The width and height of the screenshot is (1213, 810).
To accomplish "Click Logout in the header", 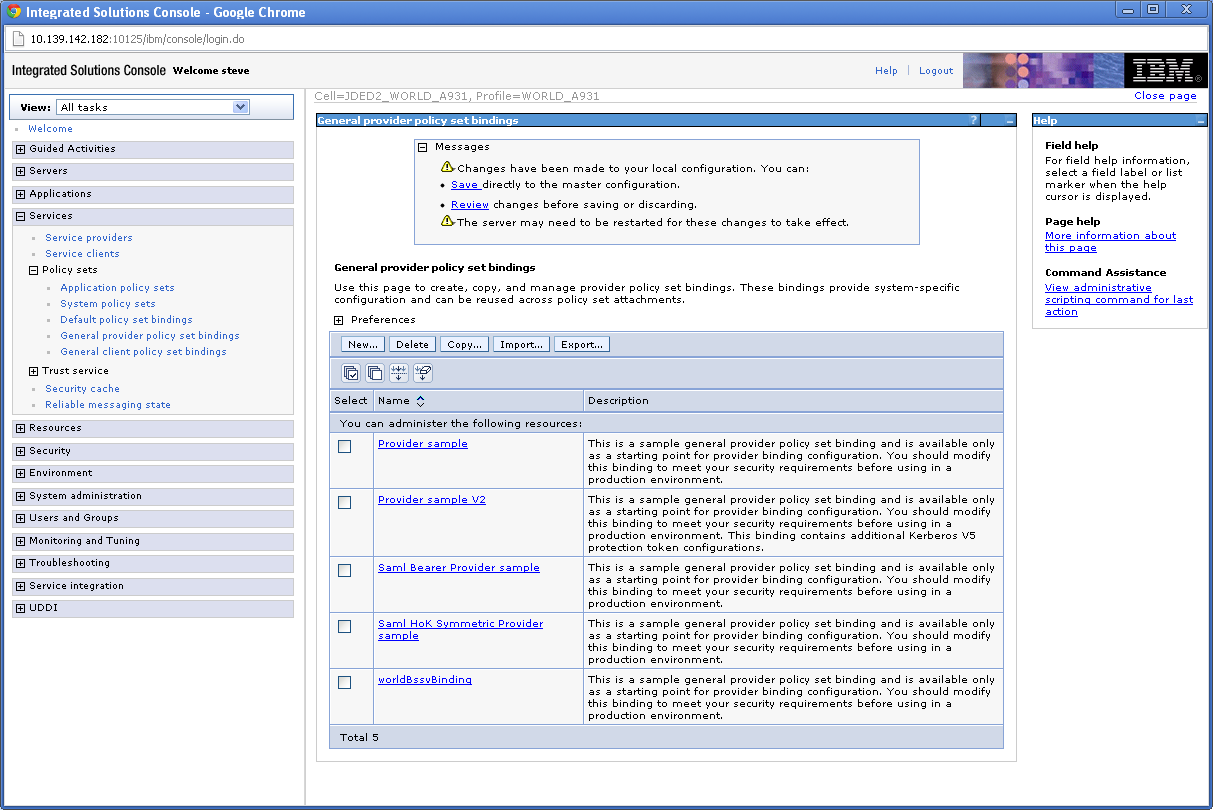I will [x=936, y=71].
